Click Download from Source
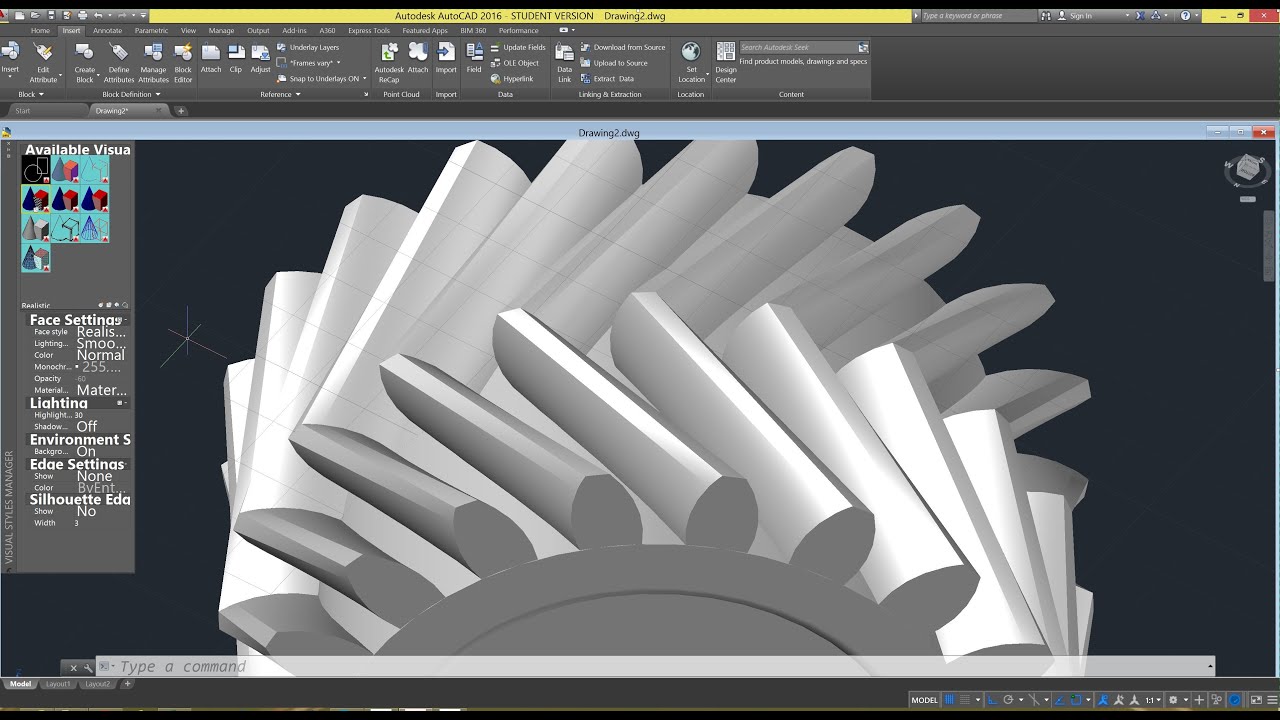 point(622,47)
